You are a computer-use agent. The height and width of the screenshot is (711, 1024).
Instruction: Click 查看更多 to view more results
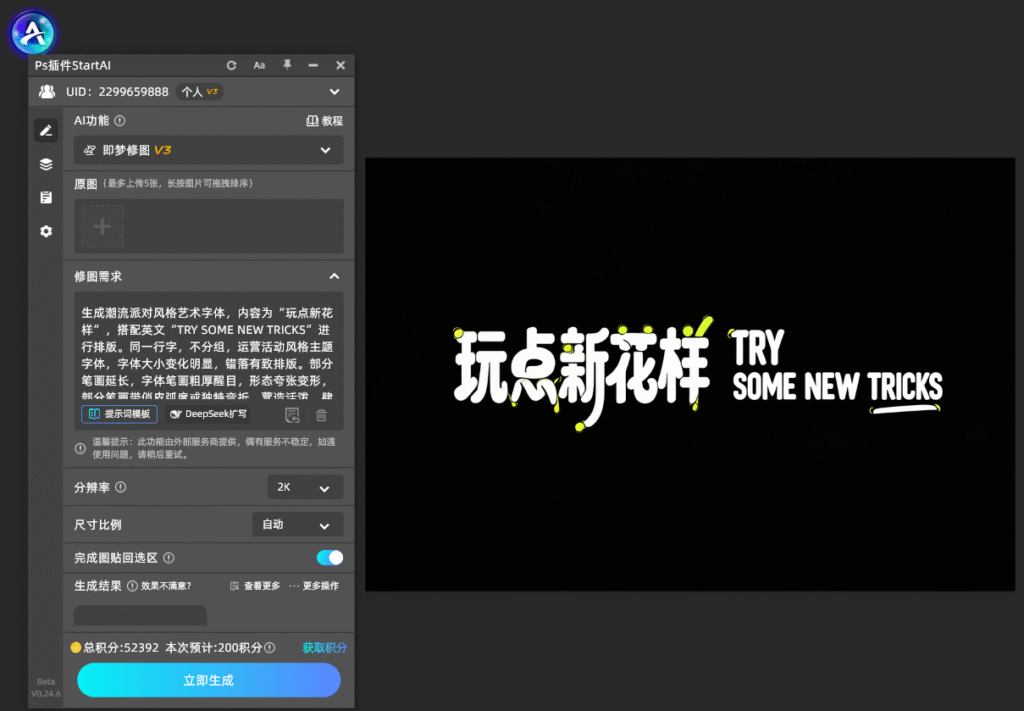255,586
